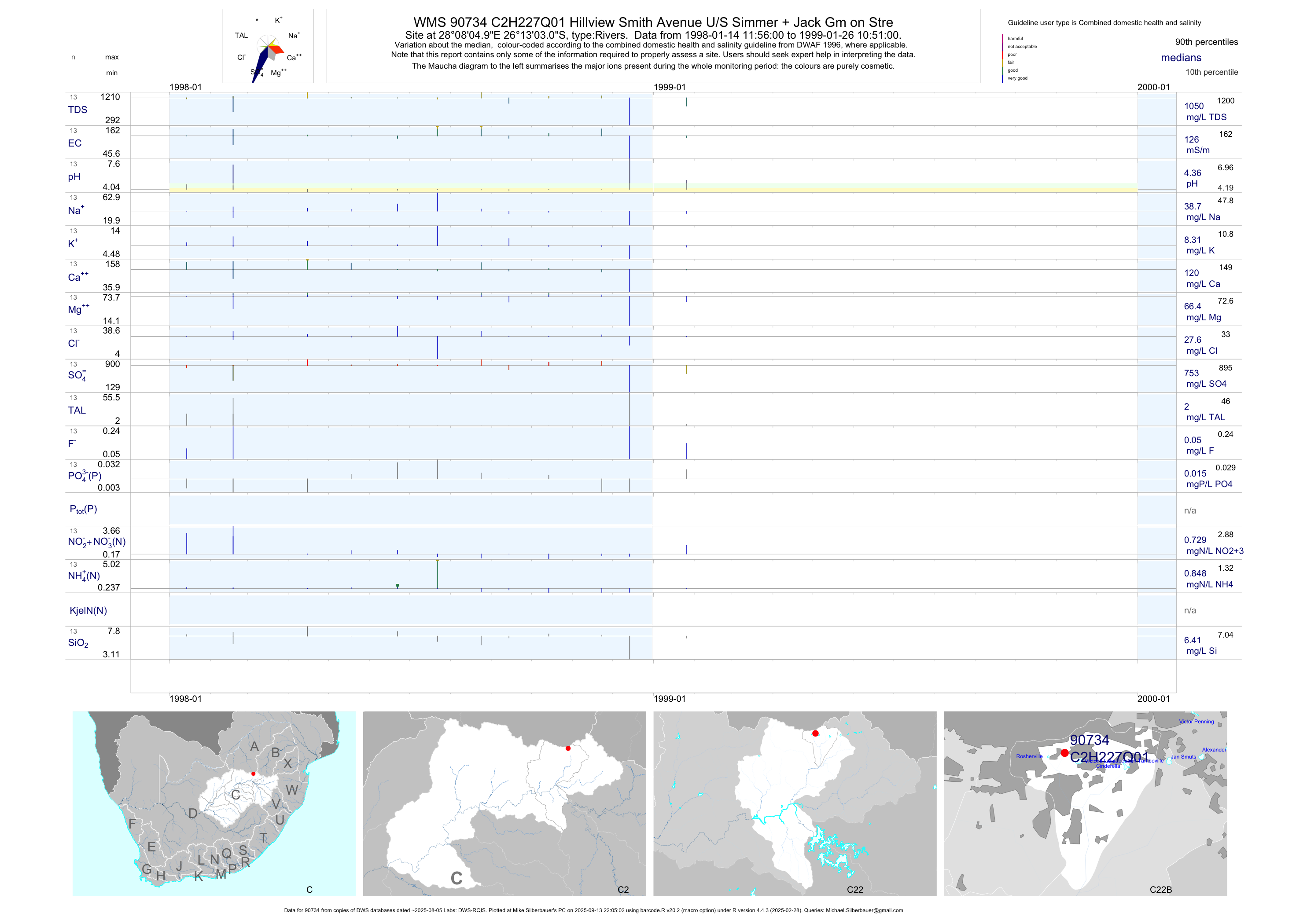Select the 'harmful' guideline legend entry
This screenshot has width=1307, height=924.
(x=1015, y=39)
